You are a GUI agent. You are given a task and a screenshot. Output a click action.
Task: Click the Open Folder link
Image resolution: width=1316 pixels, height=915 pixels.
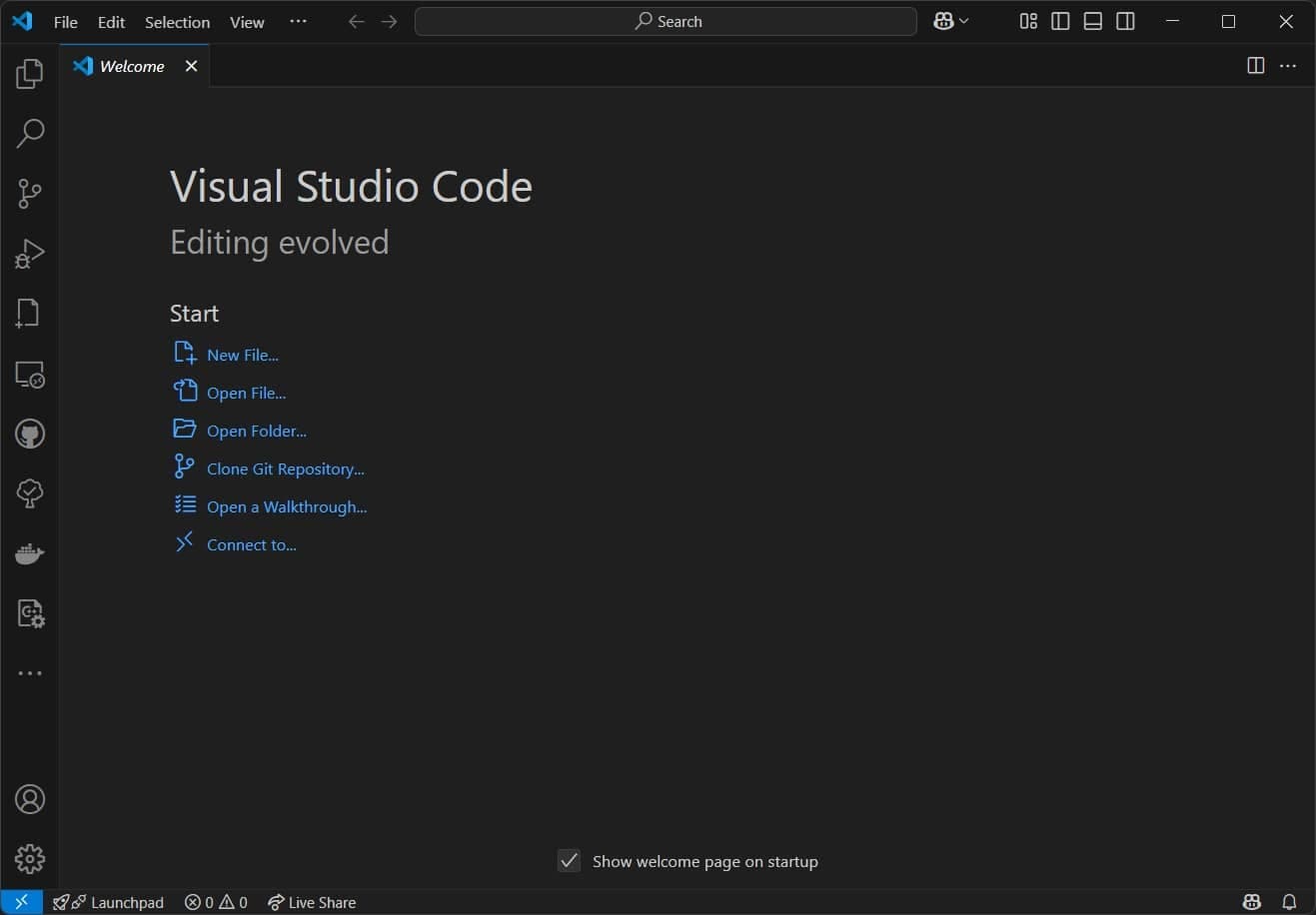(256, 430)
